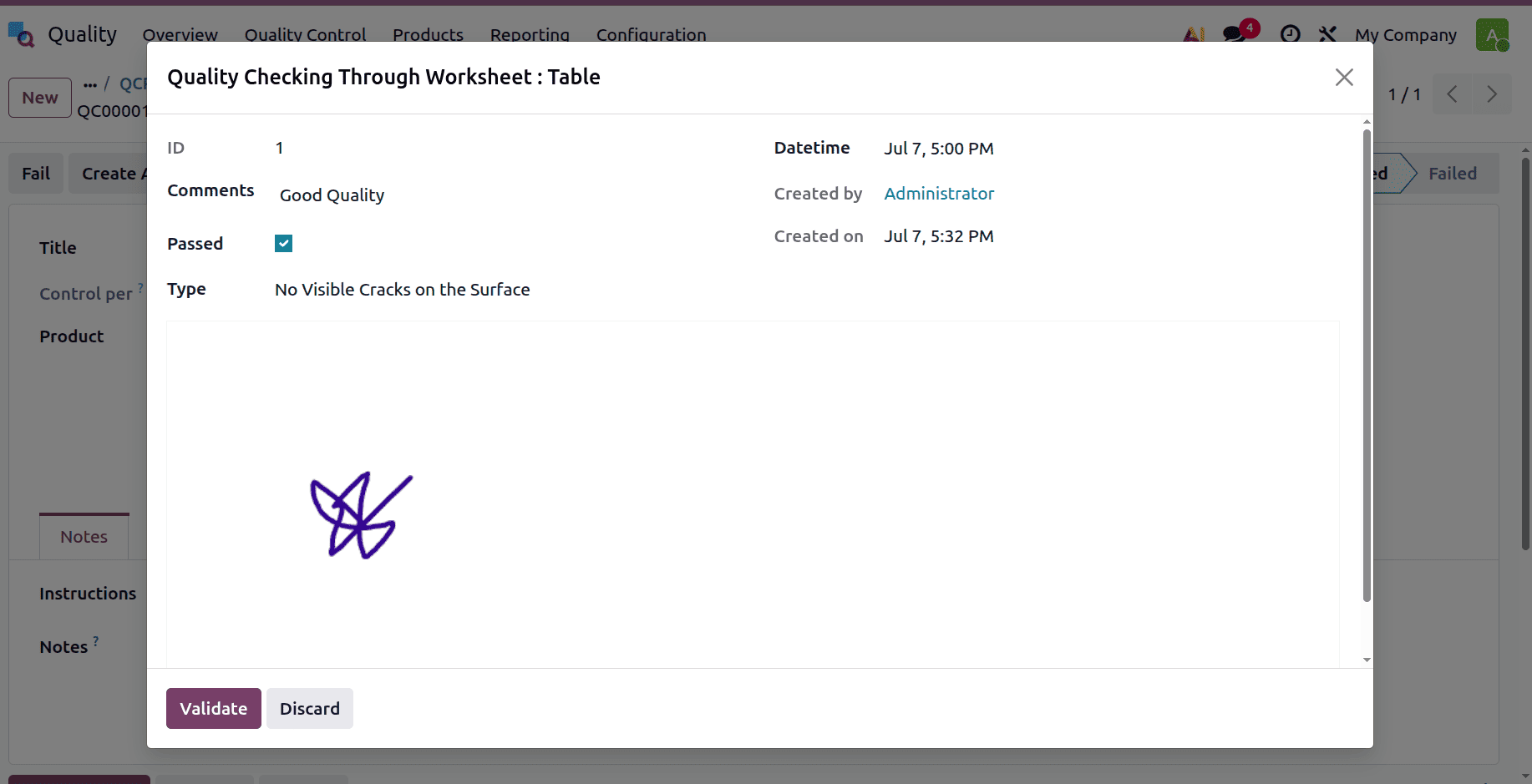Click the Fail button

coord(36,174)
